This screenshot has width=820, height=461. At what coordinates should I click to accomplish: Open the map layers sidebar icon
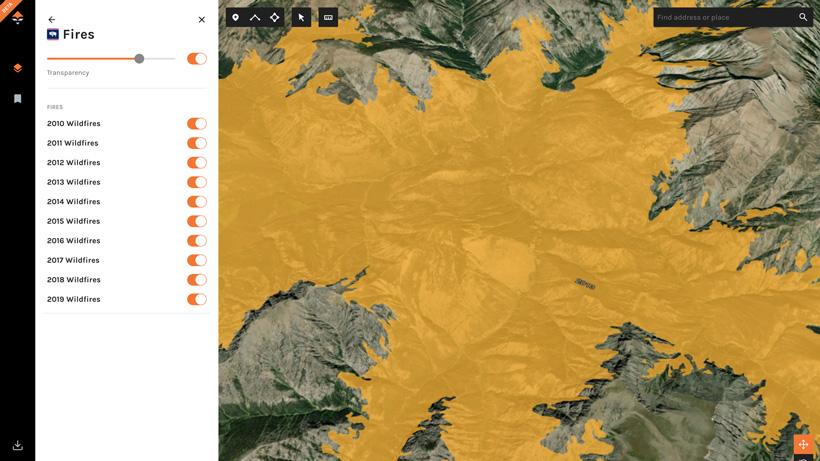(x=17, y=68)
